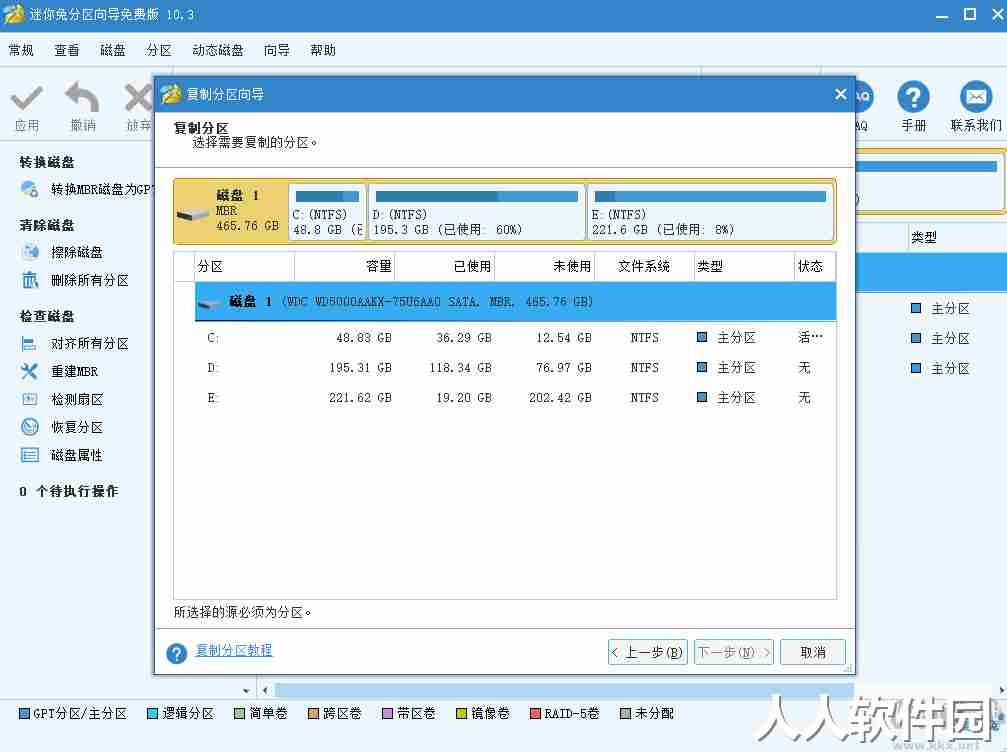The width and height of the screenshot is (1007, 752).
Task: Open the 动态磁盘 (Dynamic Disk) menu
Action: click(218, 50)
